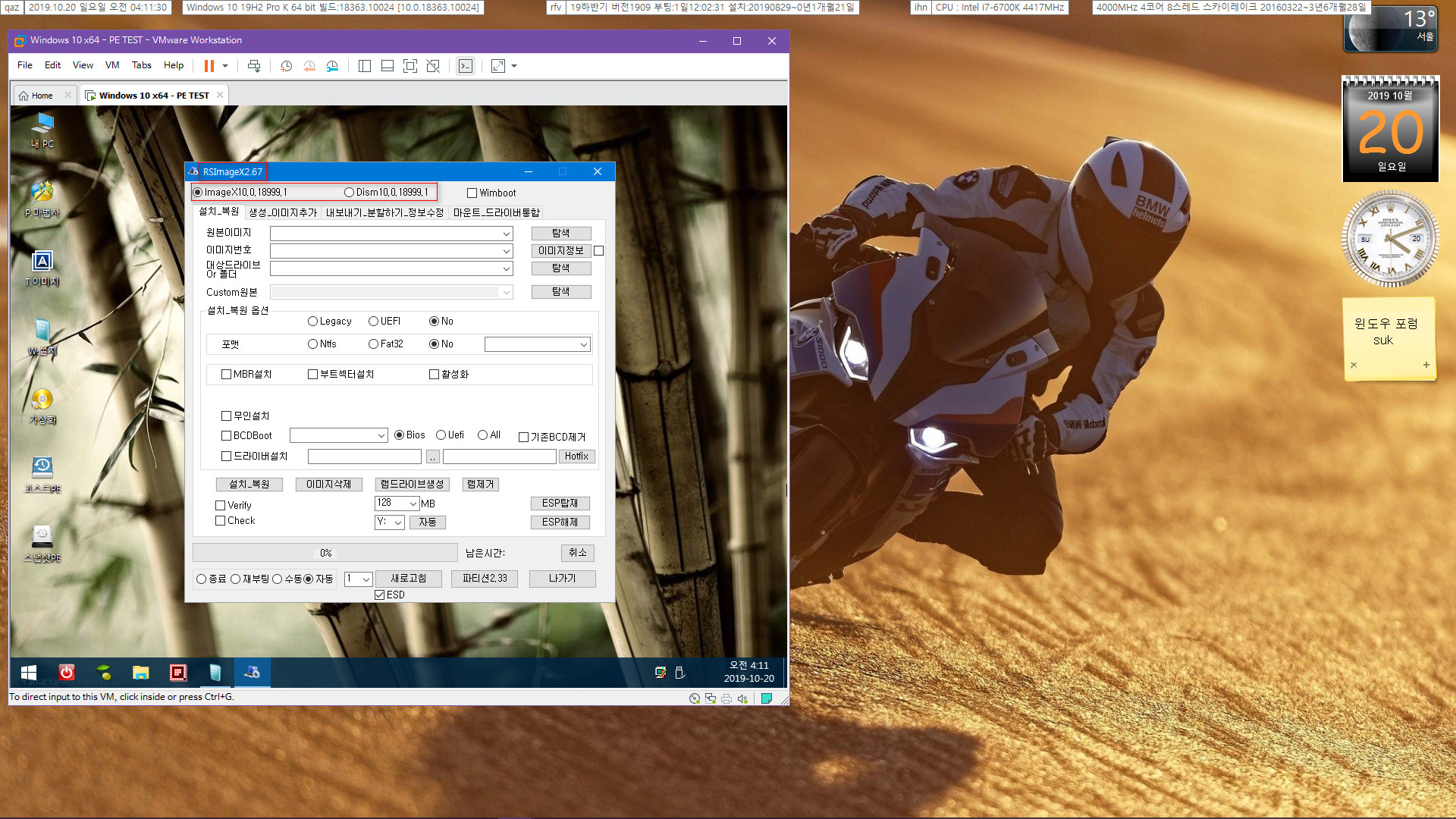This screenshot has width=1456, height=819.
Task: Select the ImageX10.0.18999.1 radio button
Action: (198, 193)
